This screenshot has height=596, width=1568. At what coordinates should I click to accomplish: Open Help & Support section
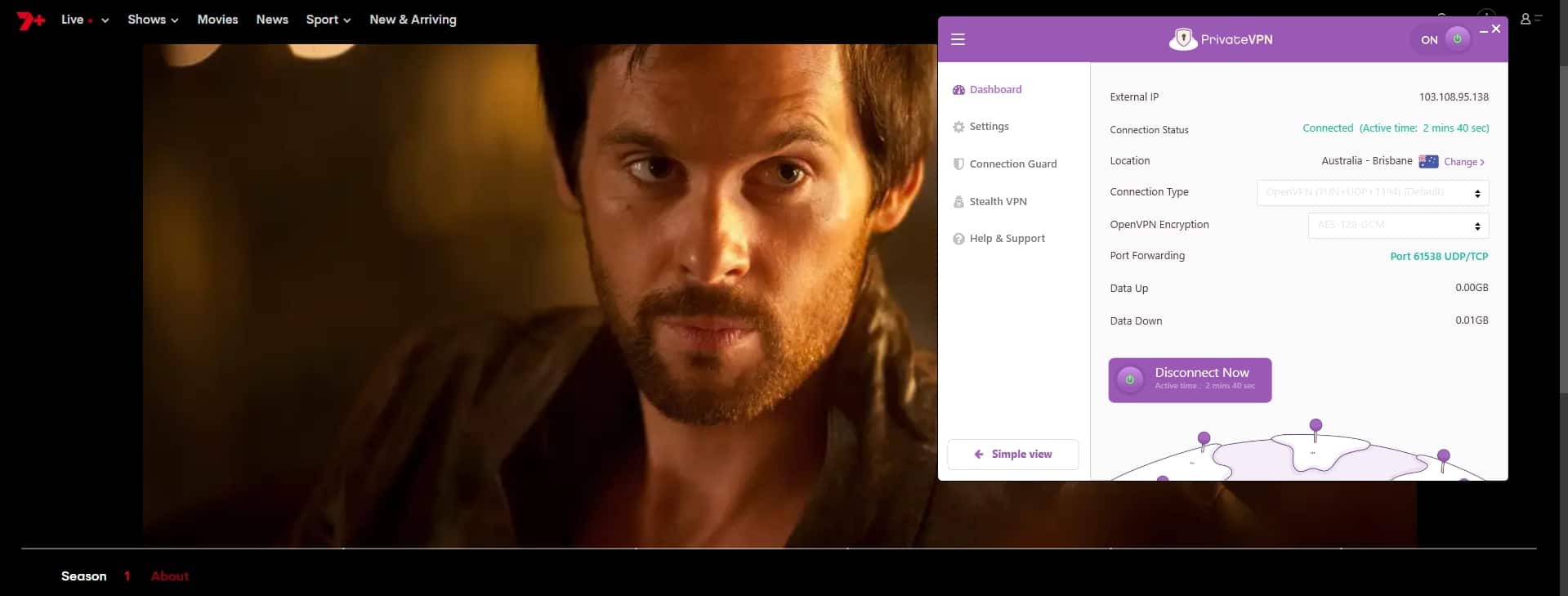(998, 239)
